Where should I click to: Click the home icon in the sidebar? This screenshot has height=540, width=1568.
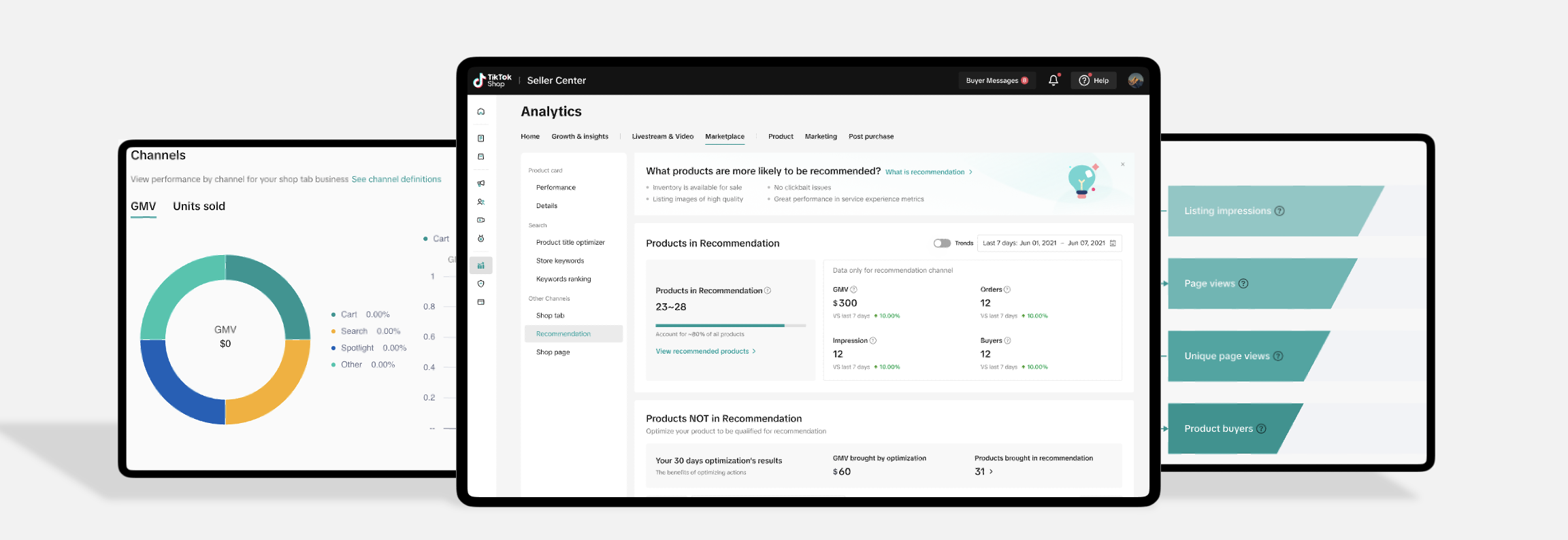(480, 112)
